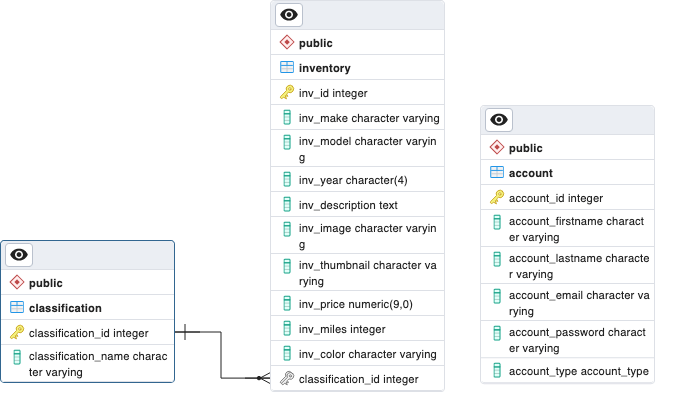Click the column icon for account_firstname

point(497,222)
